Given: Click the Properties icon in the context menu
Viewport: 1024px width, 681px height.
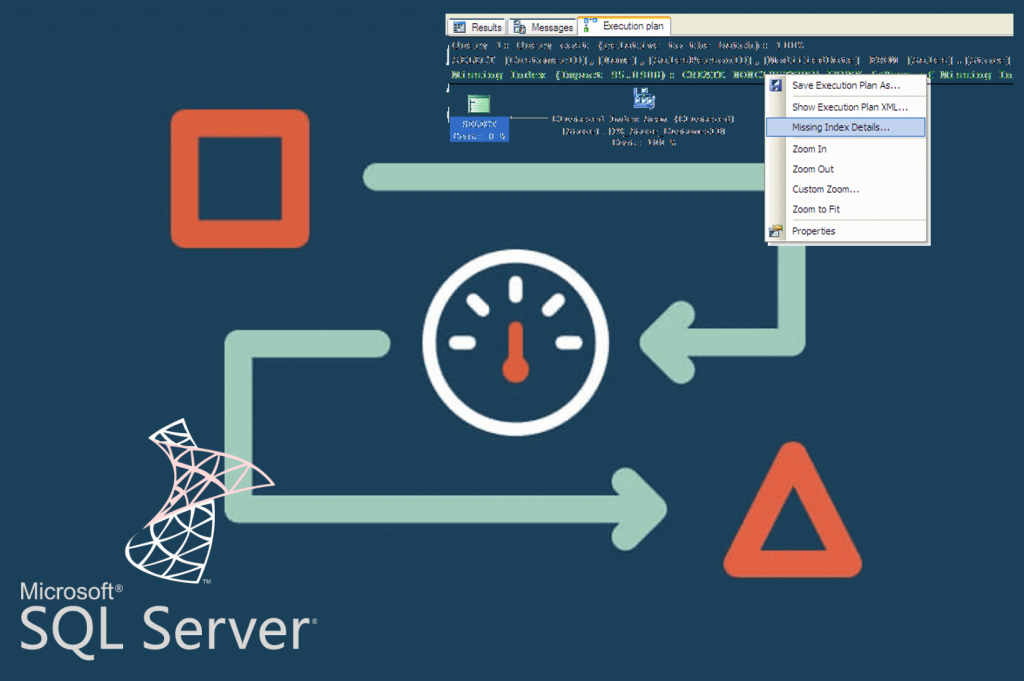Looking at the screenshot, I should (774, 231).
